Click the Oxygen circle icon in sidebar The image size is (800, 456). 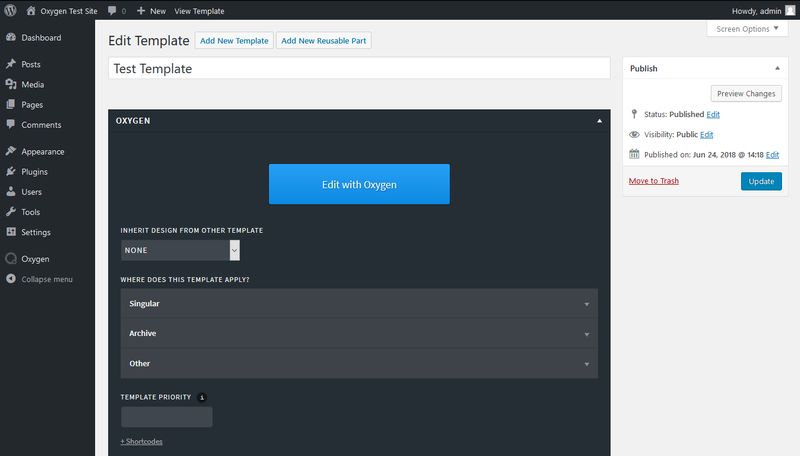coord(11,259)
